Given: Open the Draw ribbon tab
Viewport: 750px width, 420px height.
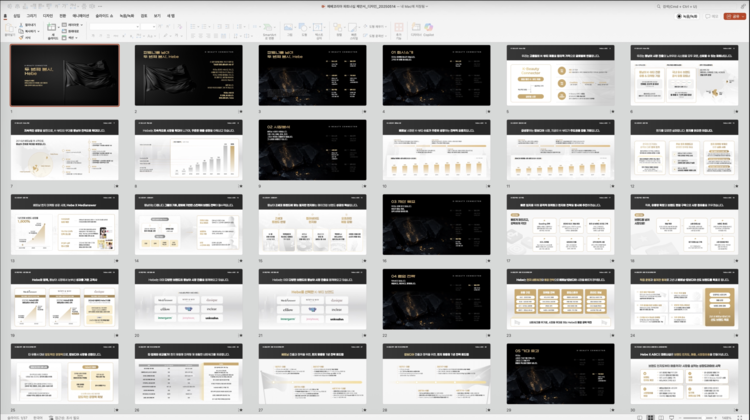Looking at the screenshot, I should (31, 16).
